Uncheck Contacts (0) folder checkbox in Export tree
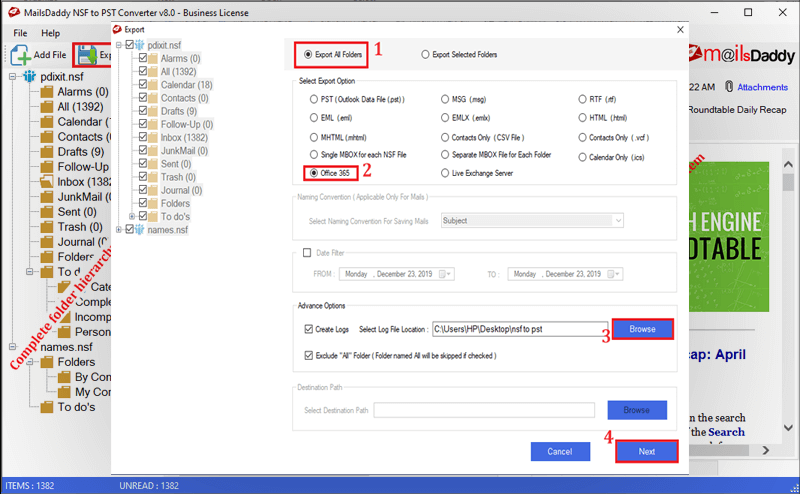 pyautogui.click(x=143, y=97)
